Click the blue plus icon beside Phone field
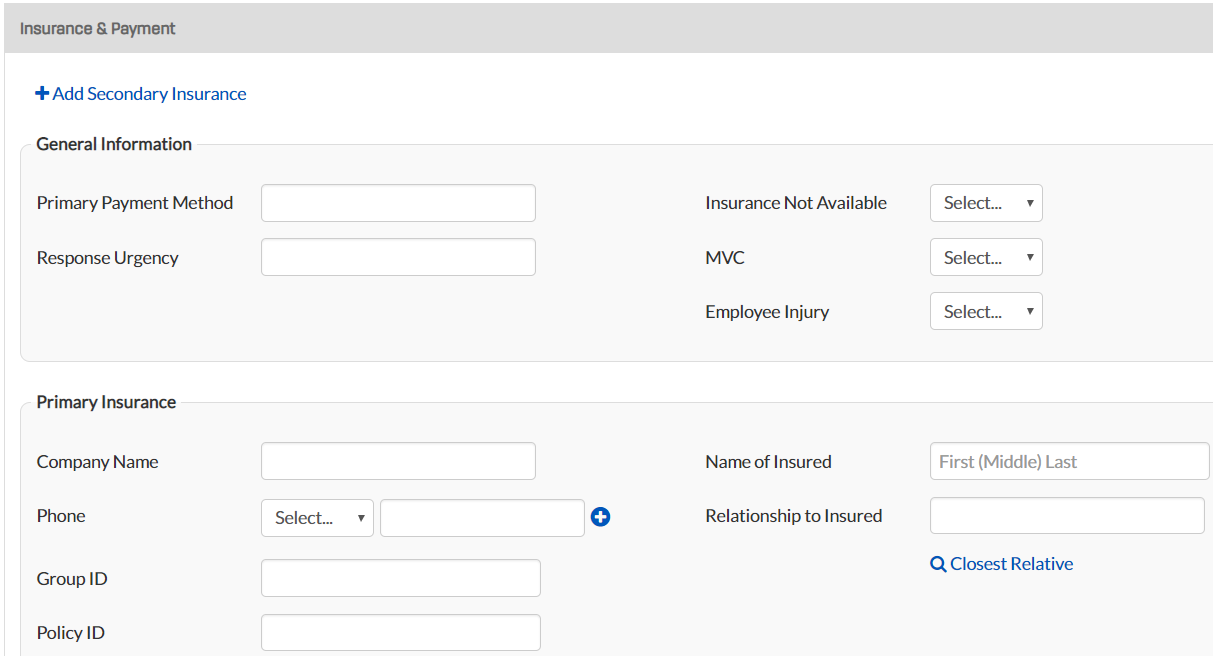Image resolution: width=1213 pixels, height=656 pixels. tap(600, 517)
